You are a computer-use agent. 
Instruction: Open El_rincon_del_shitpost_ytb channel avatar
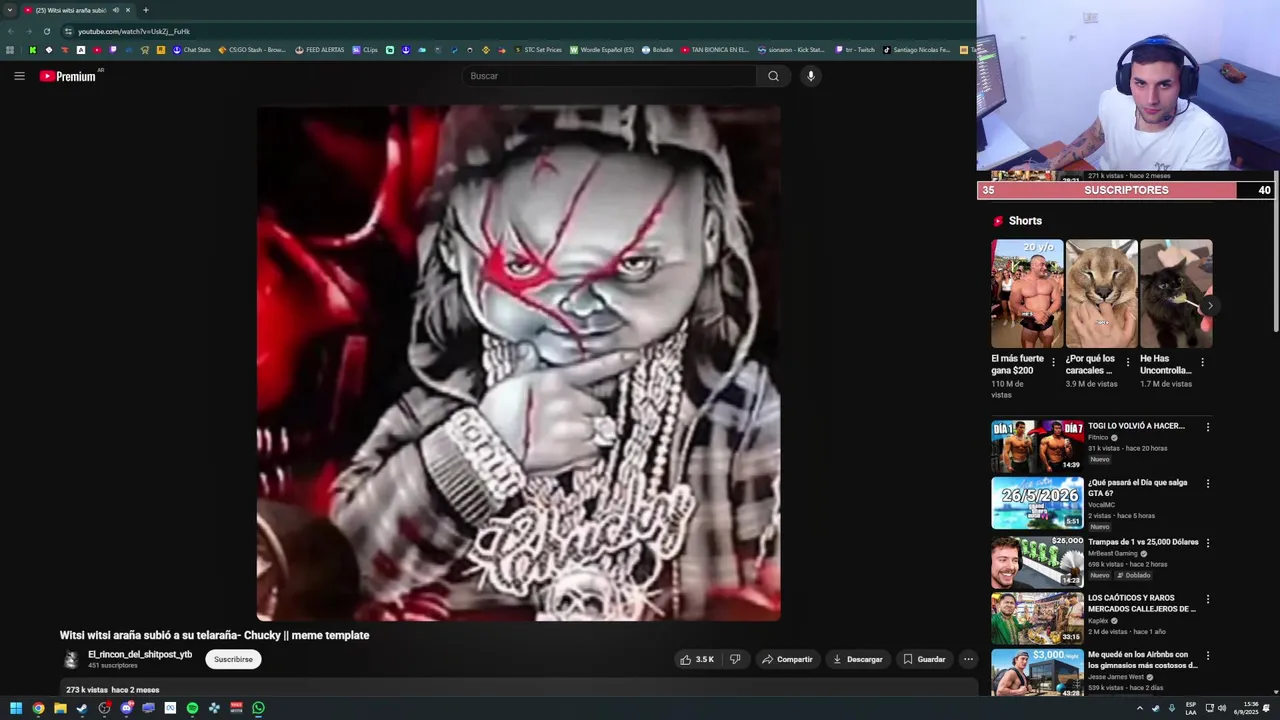(71, 659)
